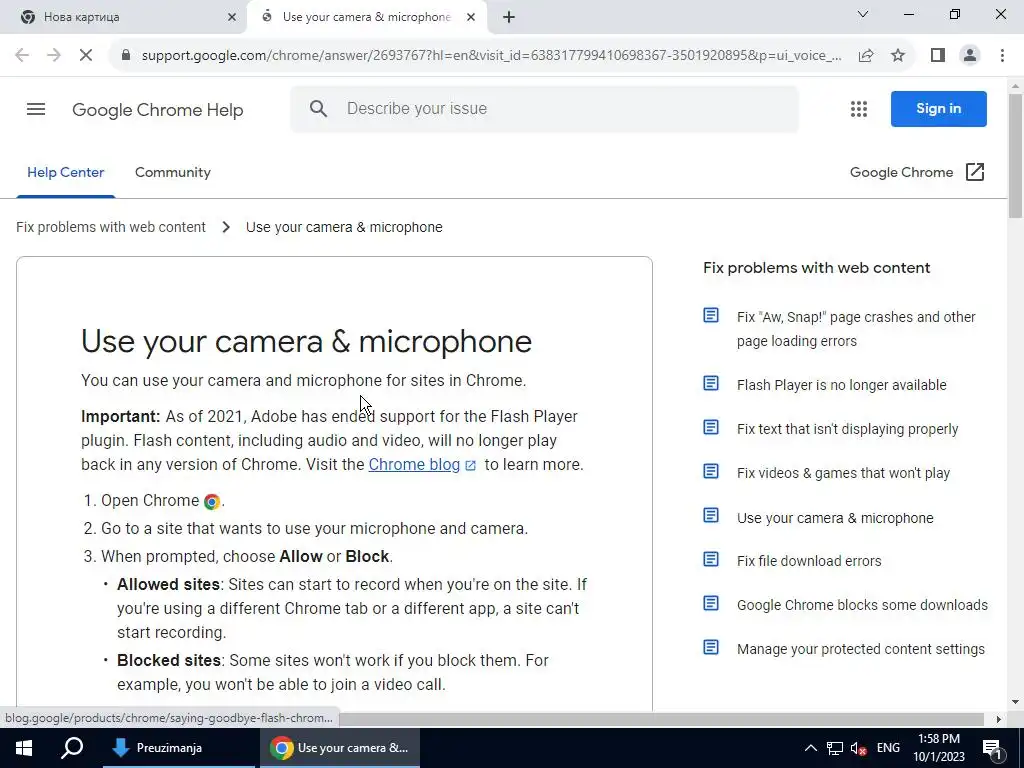Viewport: 1024px width, 768px height.
Task: Open Google Chrome blocks some downloads
Action: click(862, 605)
